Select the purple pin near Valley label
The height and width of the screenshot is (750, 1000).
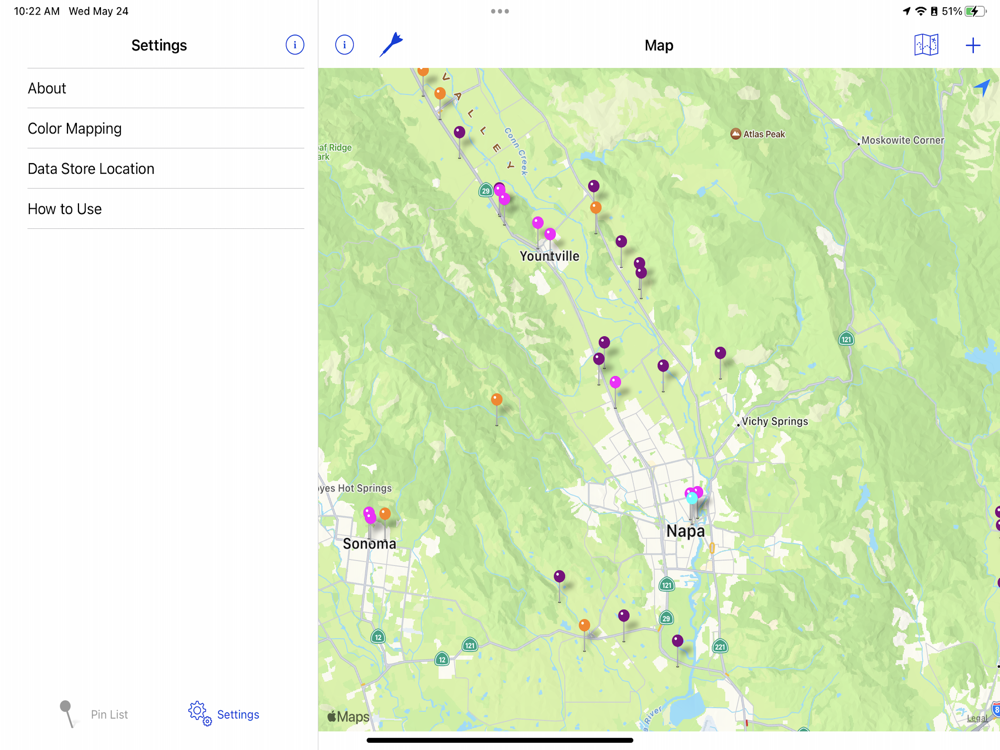pos(459,132)
